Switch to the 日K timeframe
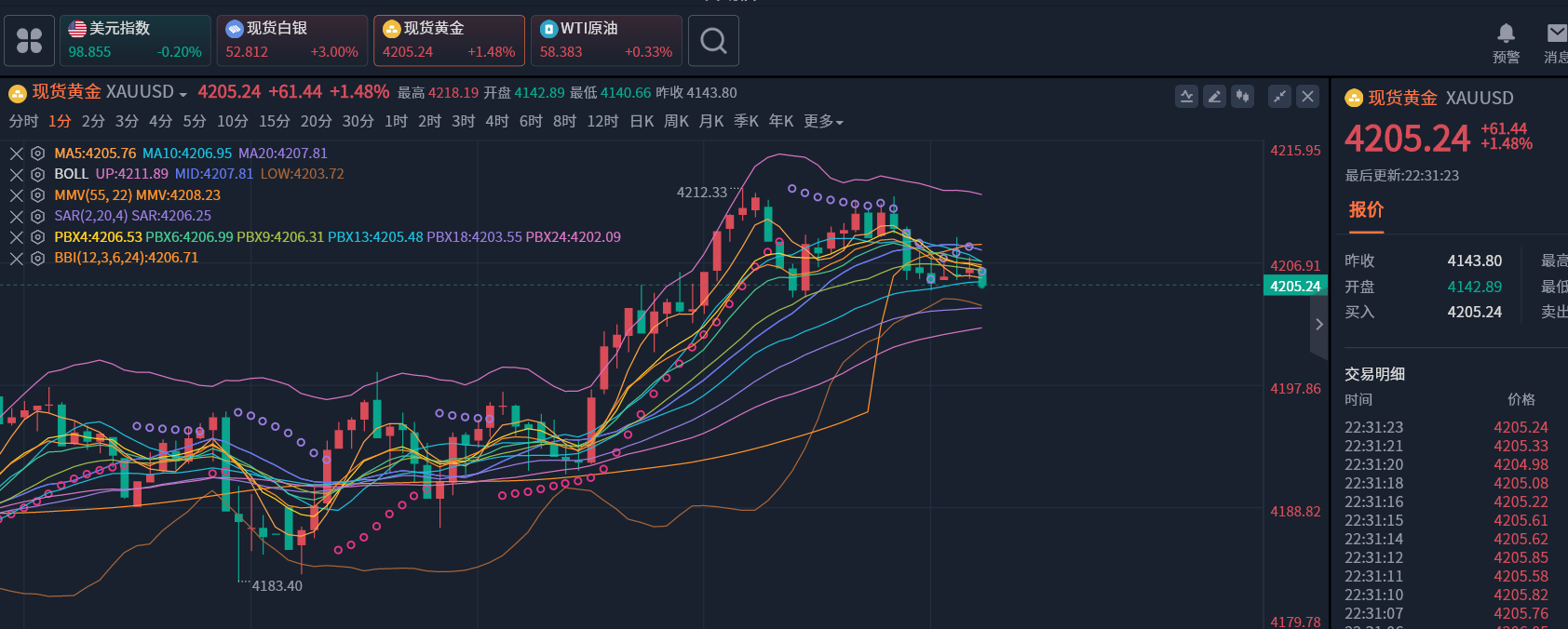 tap(642, 122)
